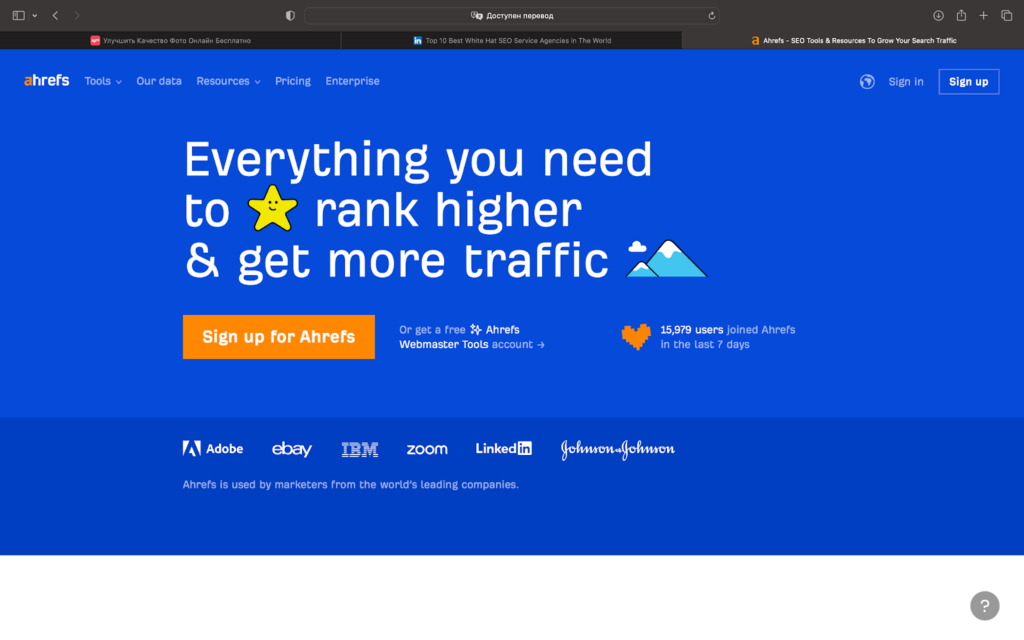Go forward in Safari history
The width and height of the screenshot is (1024, 640).
[76, 15]
